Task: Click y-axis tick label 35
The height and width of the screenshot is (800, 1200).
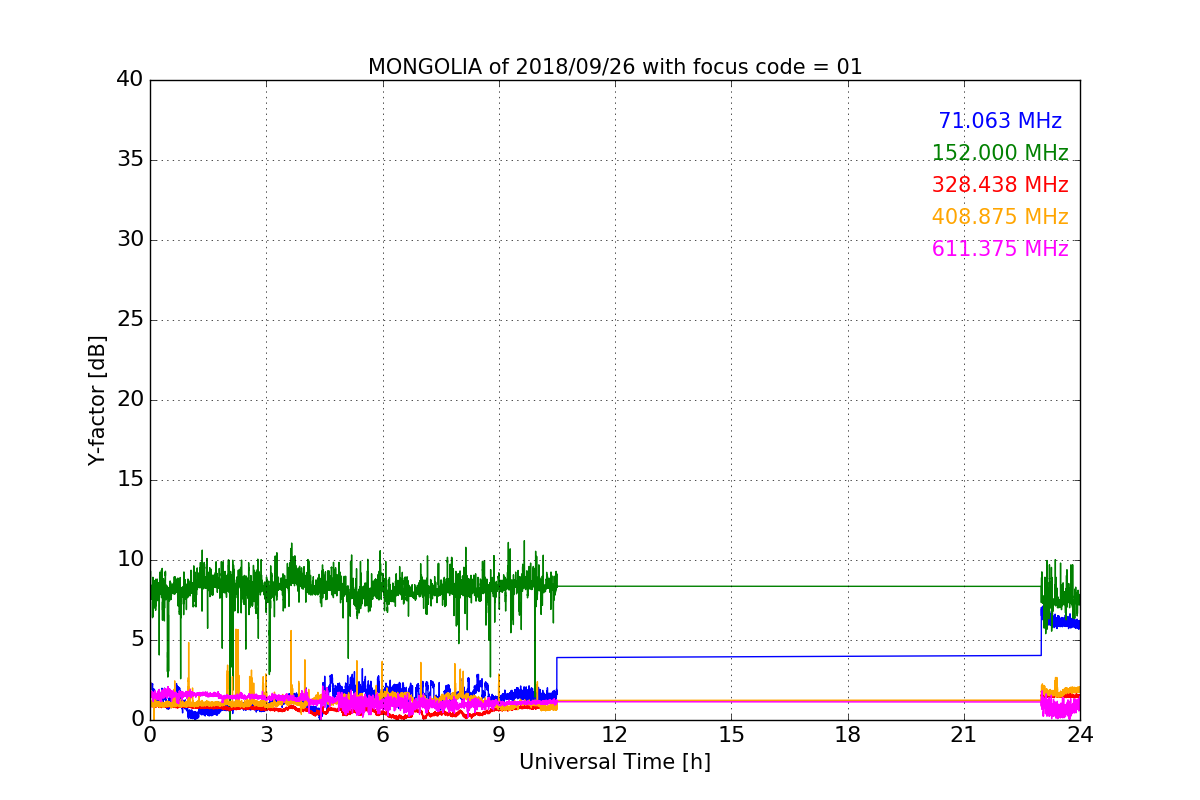Action: [x=130, y=160]
